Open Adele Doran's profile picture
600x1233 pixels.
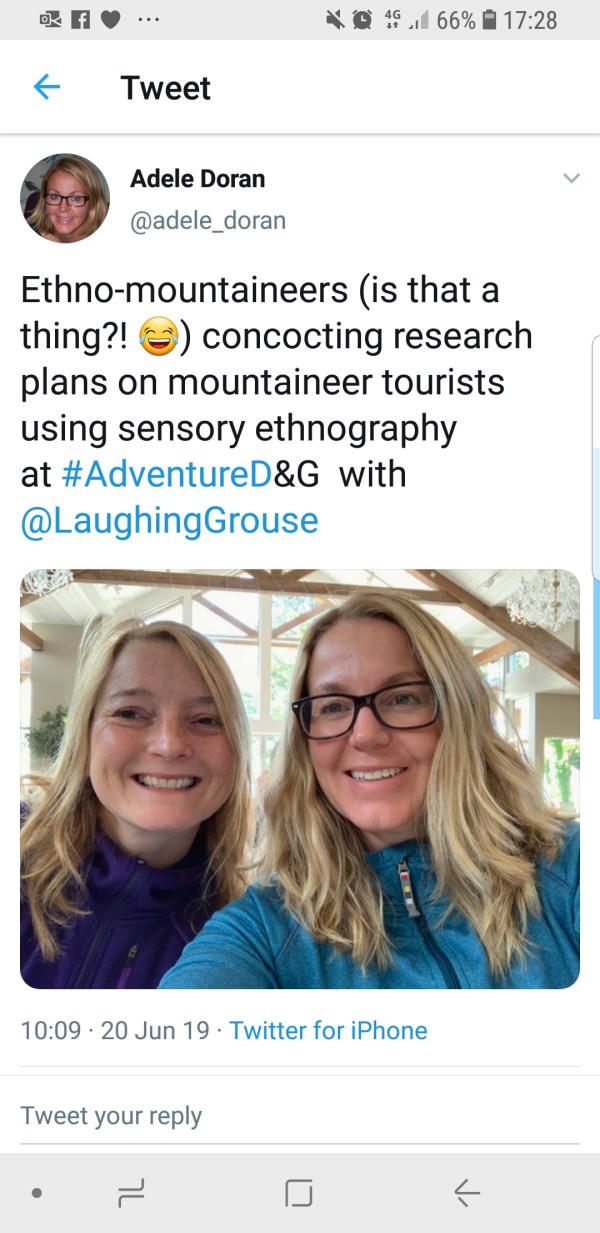[x=65, y=198]
